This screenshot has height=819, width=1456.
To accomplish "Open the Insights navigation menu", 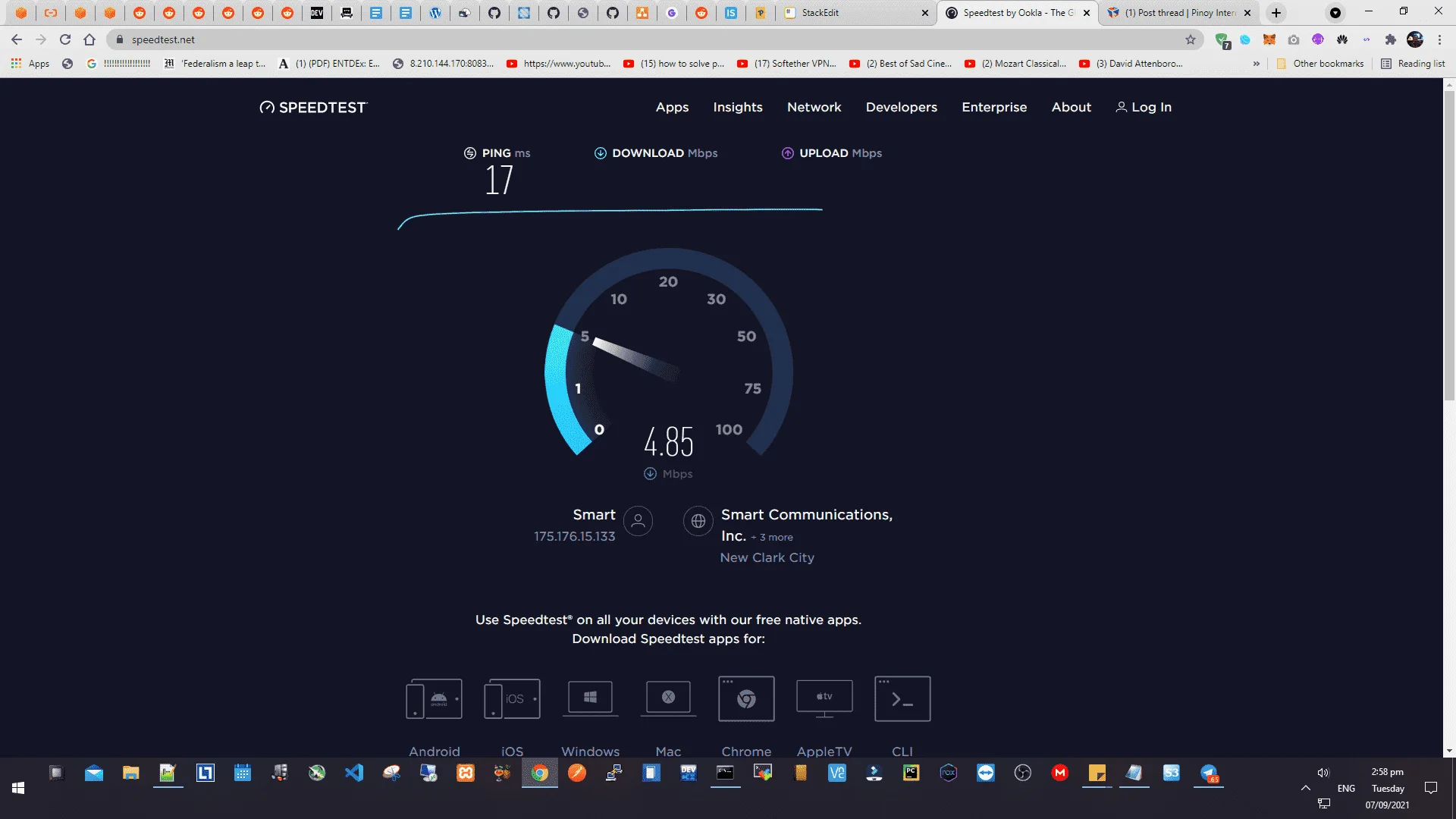I will pyautogui.click(x=738, y=107).
